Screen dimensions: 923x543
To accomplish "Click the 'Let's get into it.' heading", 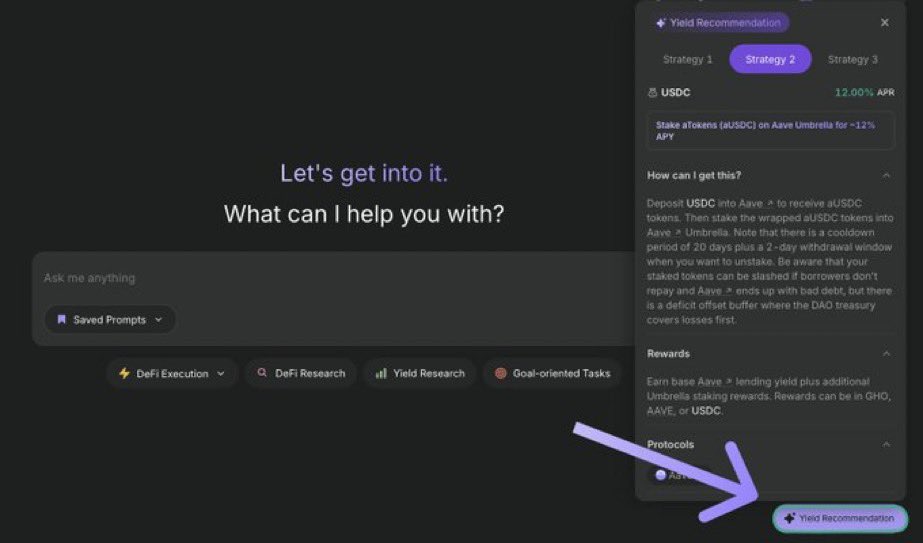I will [364, 173].
